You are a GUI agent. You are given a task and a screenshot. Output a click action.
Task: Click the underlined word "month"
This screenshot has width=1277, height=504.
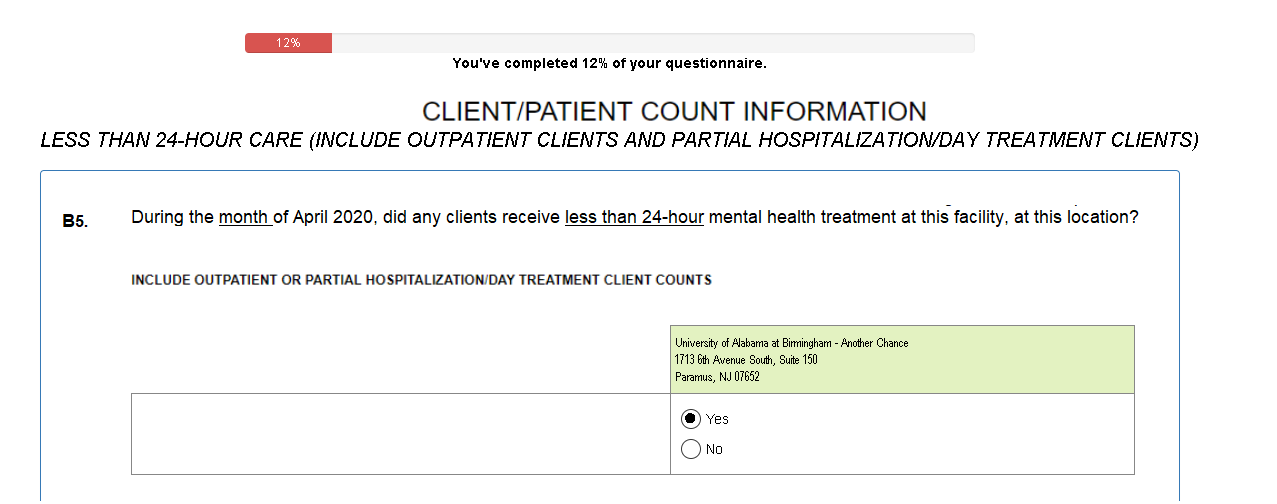[x=244, y=217]
